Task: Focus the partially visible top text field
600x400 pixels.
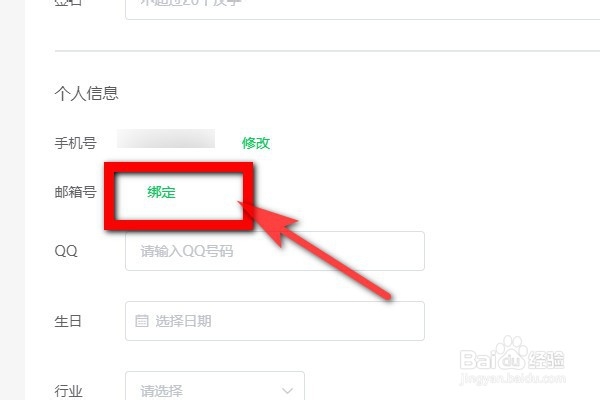Action: (x=362, y=10)
